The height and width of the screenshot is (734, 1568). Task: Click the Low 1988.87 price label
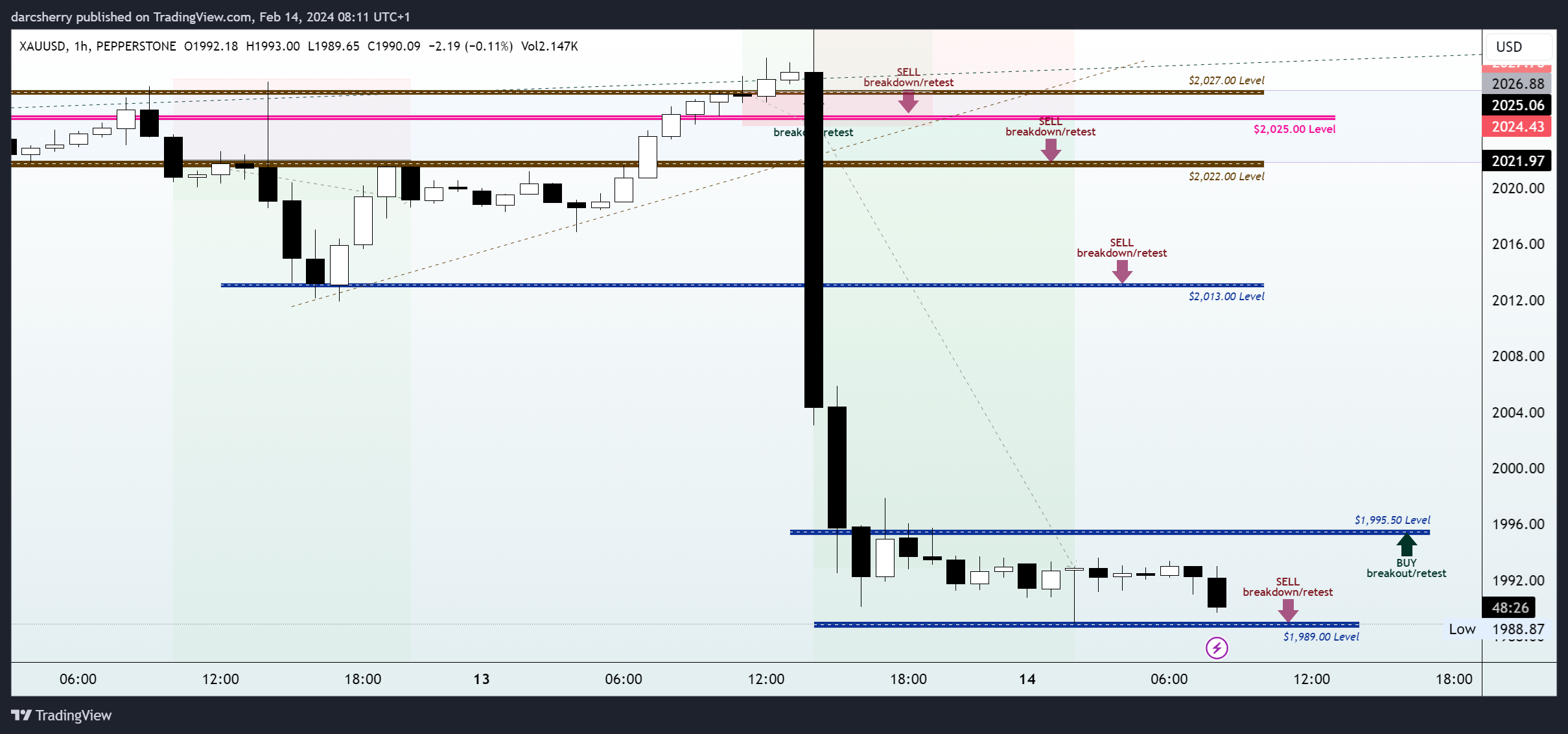click(x=1497, y=629)
